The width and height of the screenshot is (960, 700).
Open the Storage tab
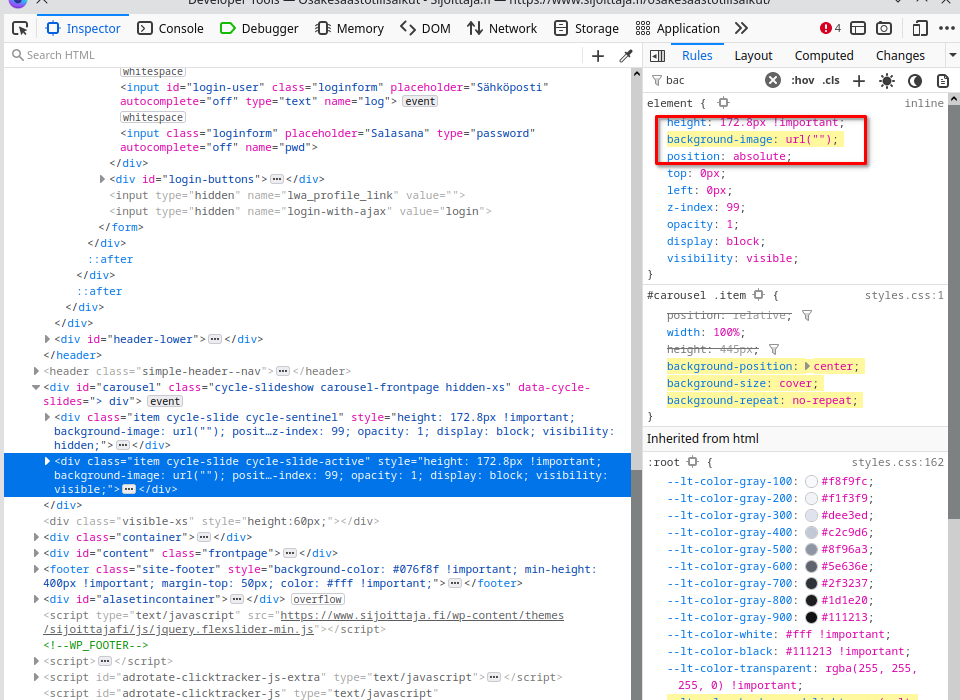tap(586, 28)
